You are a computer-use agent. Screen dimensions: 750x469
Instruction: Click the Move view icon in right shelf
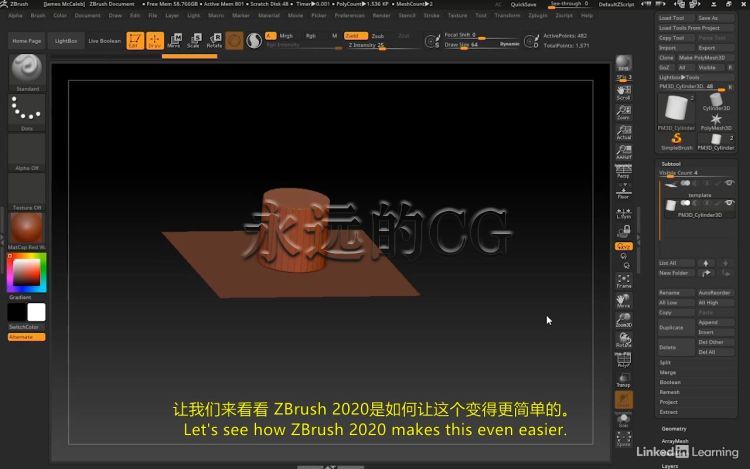click(x=624, y=301)
